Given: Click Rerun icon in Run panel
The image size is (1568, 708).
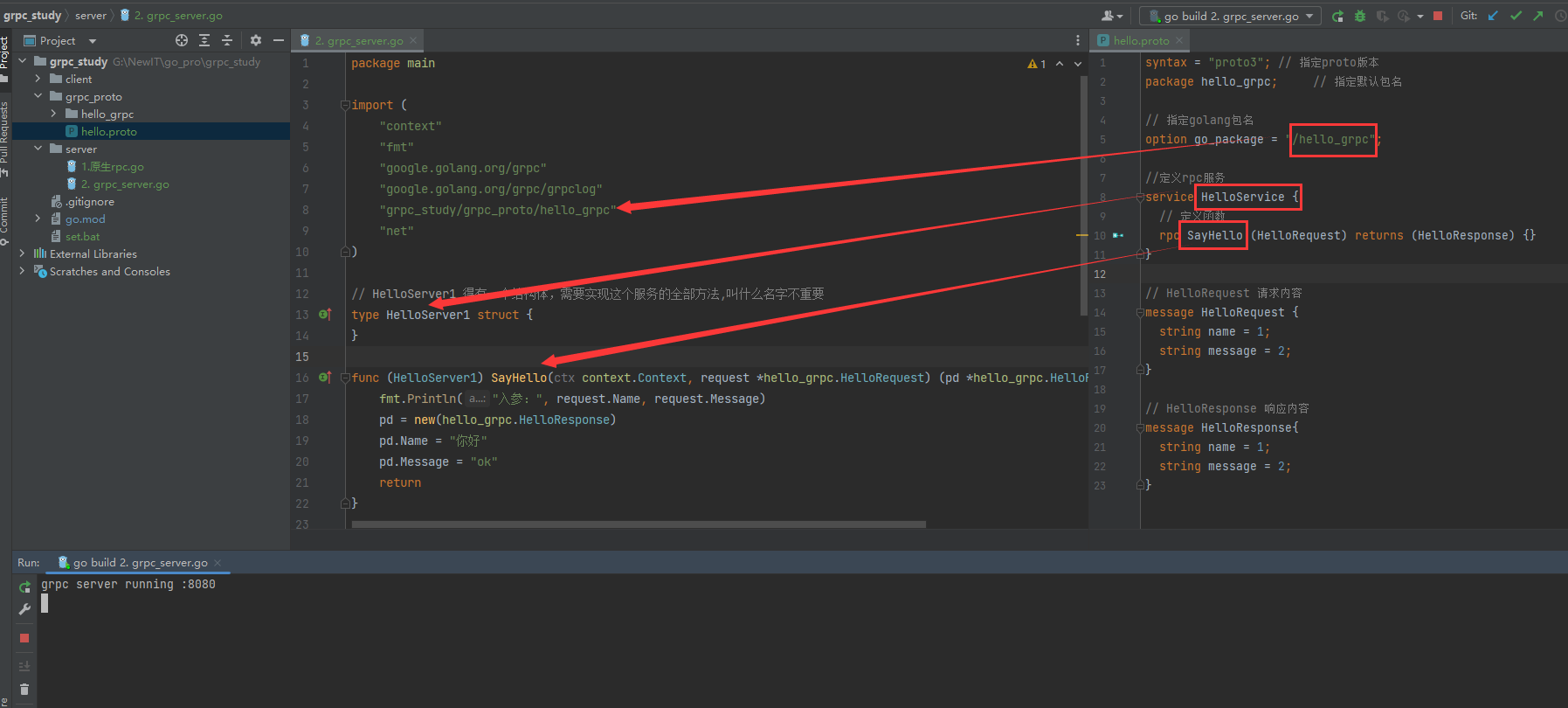Looking at the screenshot, I should coord(24,587).
